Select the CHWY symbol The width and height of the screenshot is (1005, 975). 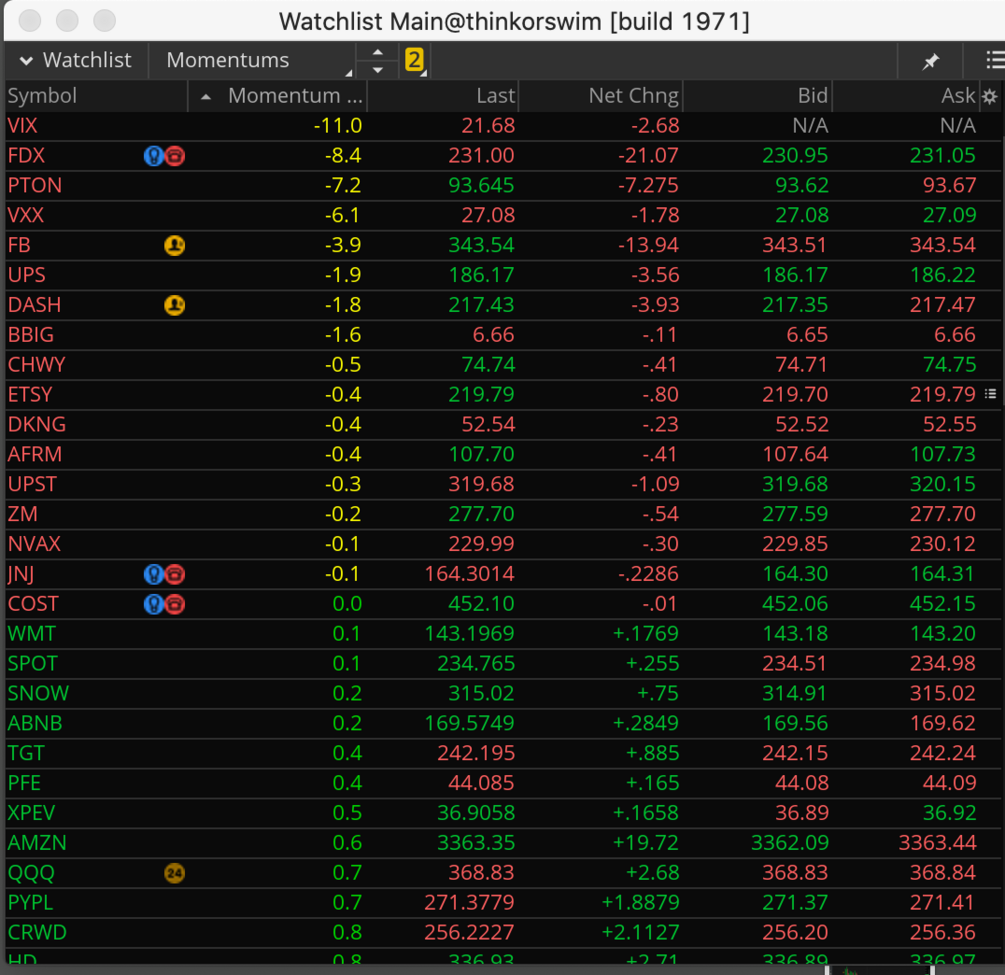point(37,365)
